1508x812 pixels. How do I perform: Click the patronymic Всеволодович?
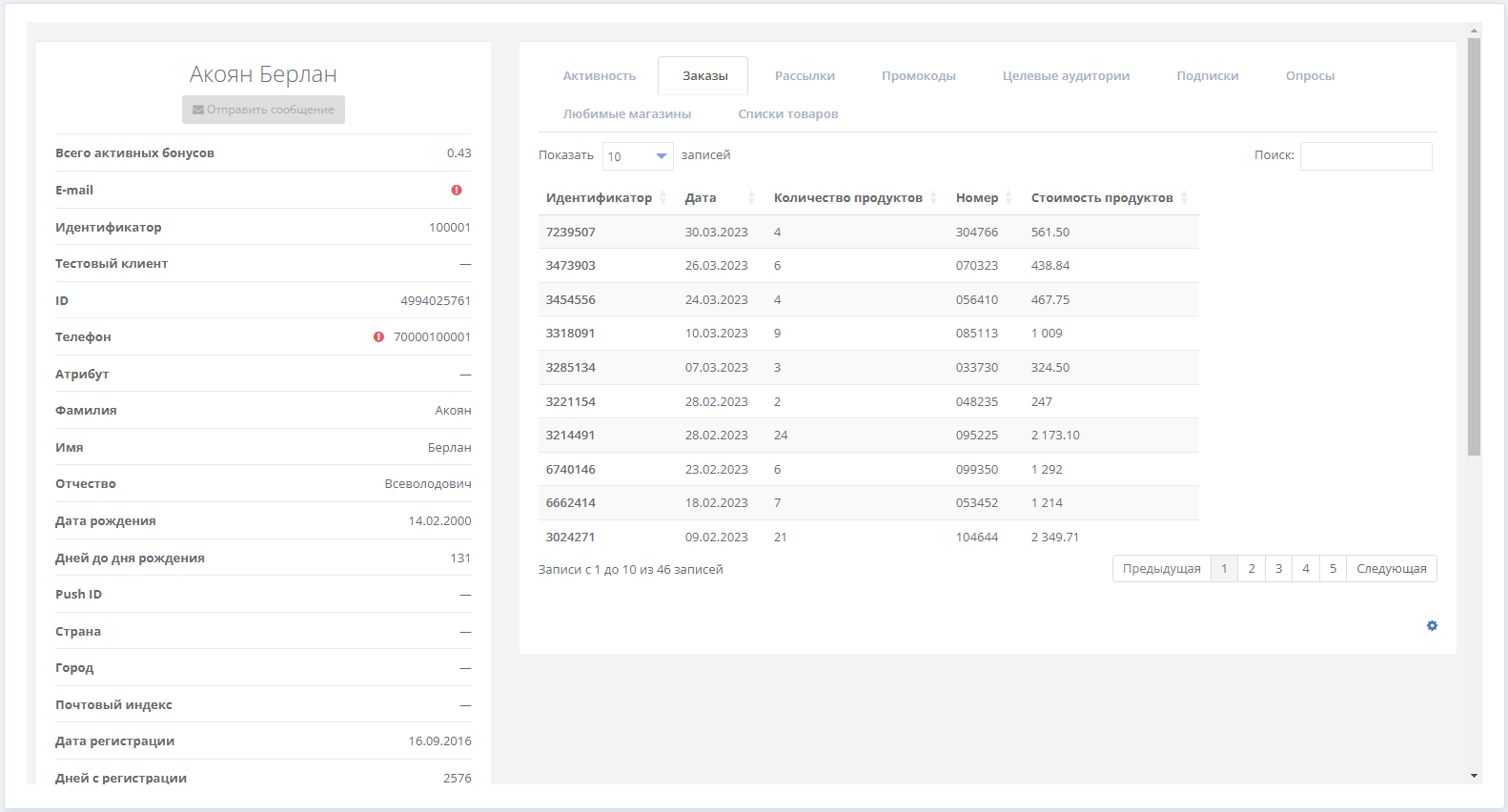(x=428, y=484)
